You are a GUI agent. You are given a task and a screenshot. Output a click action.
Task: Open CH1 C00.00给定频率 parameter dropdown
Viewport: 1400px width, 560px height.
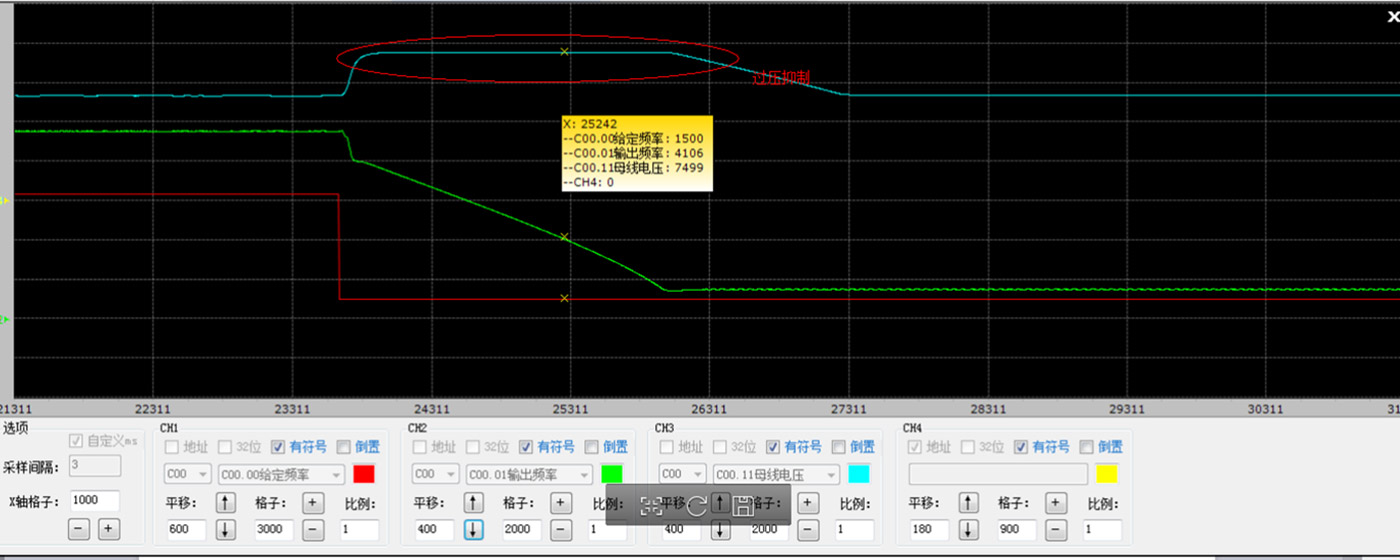(x=282, y=474)
